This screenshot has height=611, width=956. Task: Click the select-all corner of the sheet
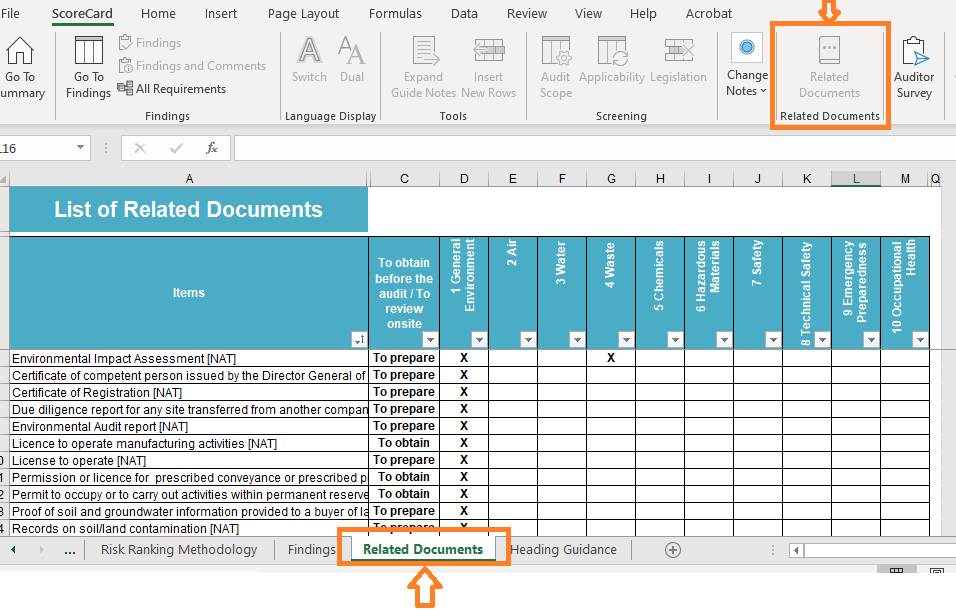coord(4,179)
